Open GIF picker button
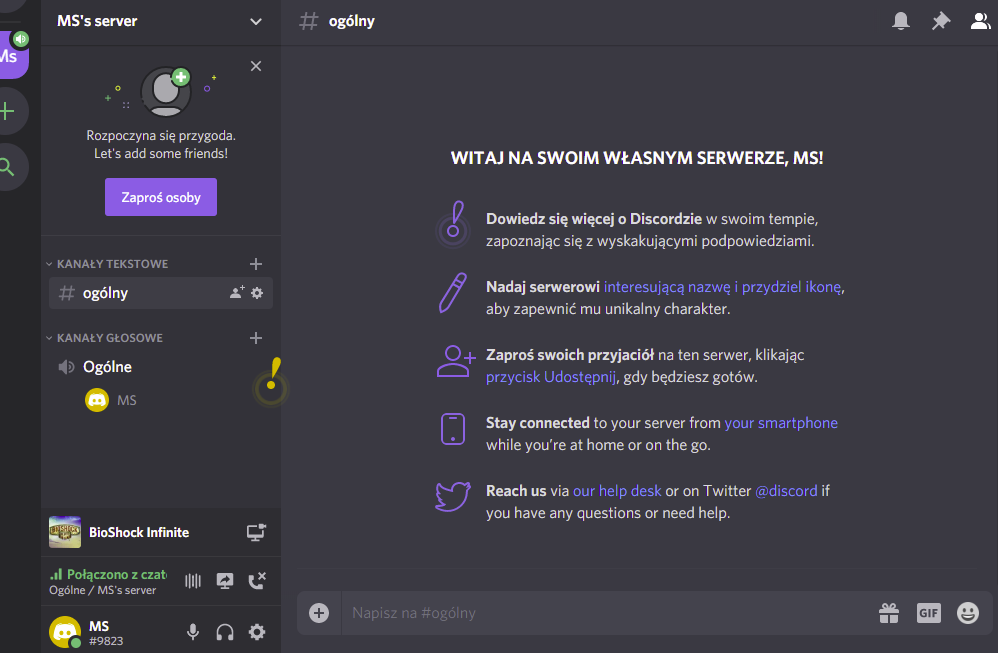Image resolution: width=998 pixels, height=653 pixels. click(929, 613)
